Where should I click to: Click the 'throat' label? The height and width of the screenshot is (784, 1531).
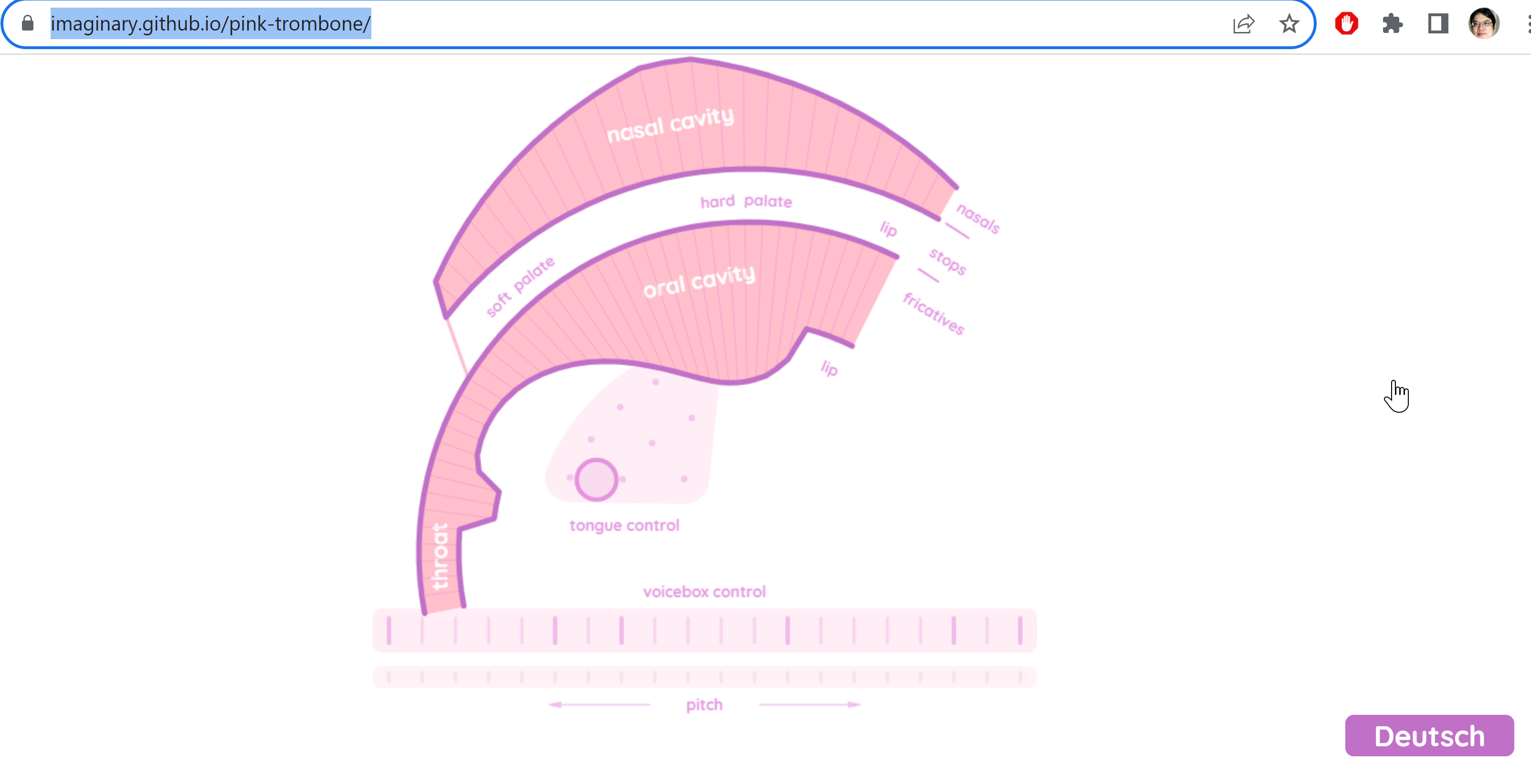click(440, 556)
